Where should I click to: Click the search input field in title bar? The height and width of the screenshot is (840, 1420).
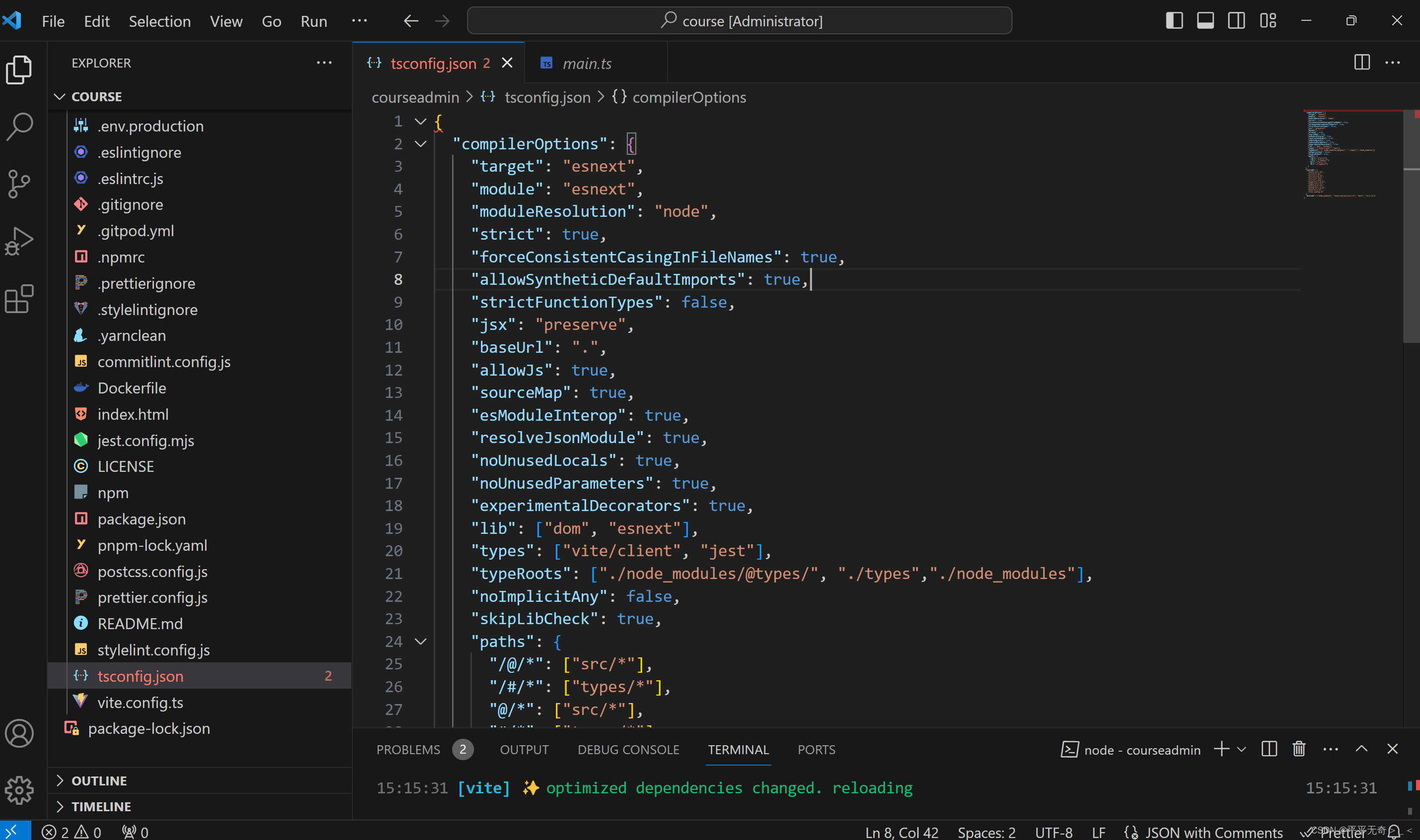pyautogui.click(x=739, y=20)
